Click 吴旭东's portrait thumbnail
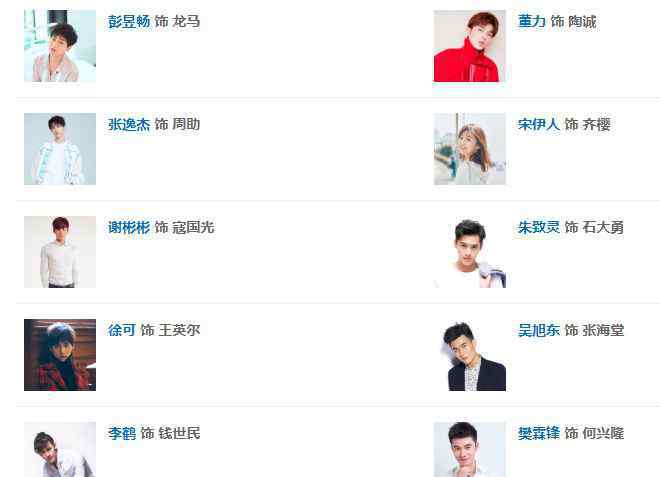 470,355
